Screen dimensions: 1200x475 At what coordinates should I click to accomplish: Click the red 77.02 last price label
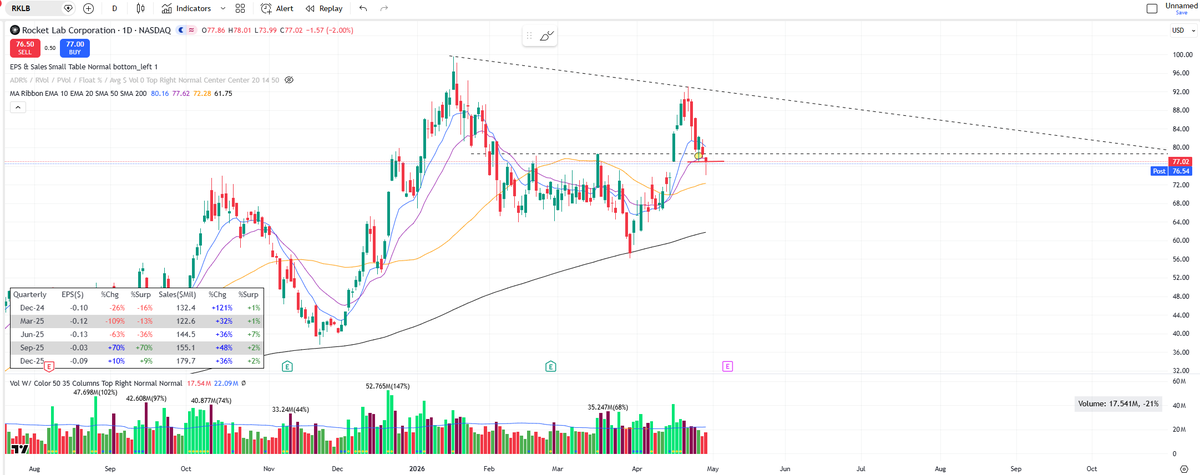(x=1180, y=161)
